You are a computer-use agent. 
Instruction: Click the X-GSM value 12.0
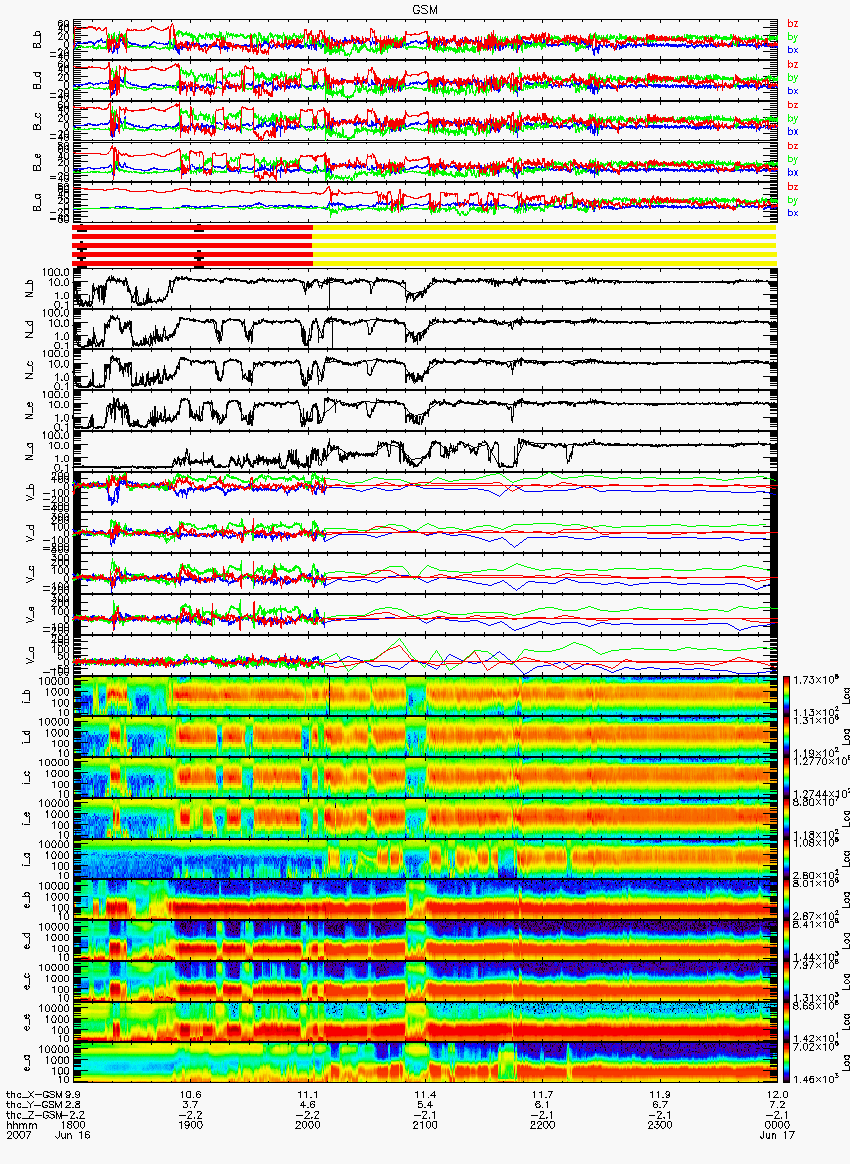(777, 1095)
